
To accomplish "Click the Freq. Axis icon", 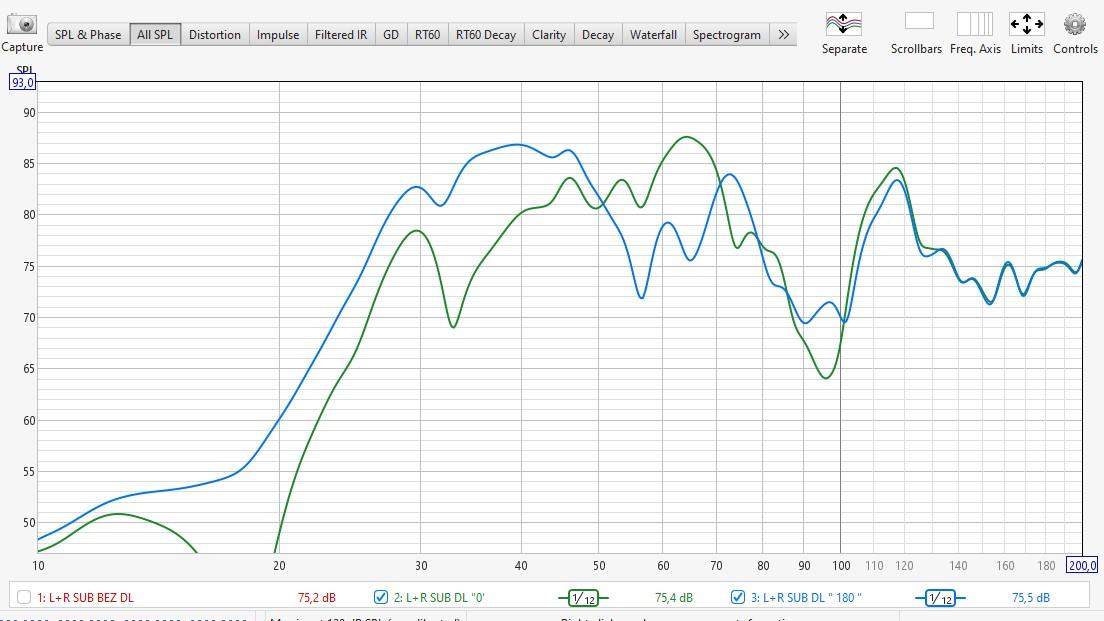I will click(x=974, y=24).
